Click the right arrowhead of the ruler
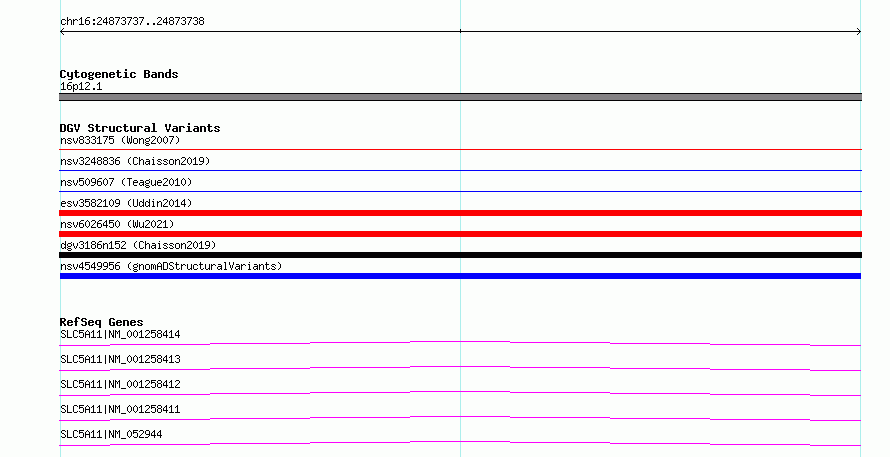The image size is (890, 457). 858,32
